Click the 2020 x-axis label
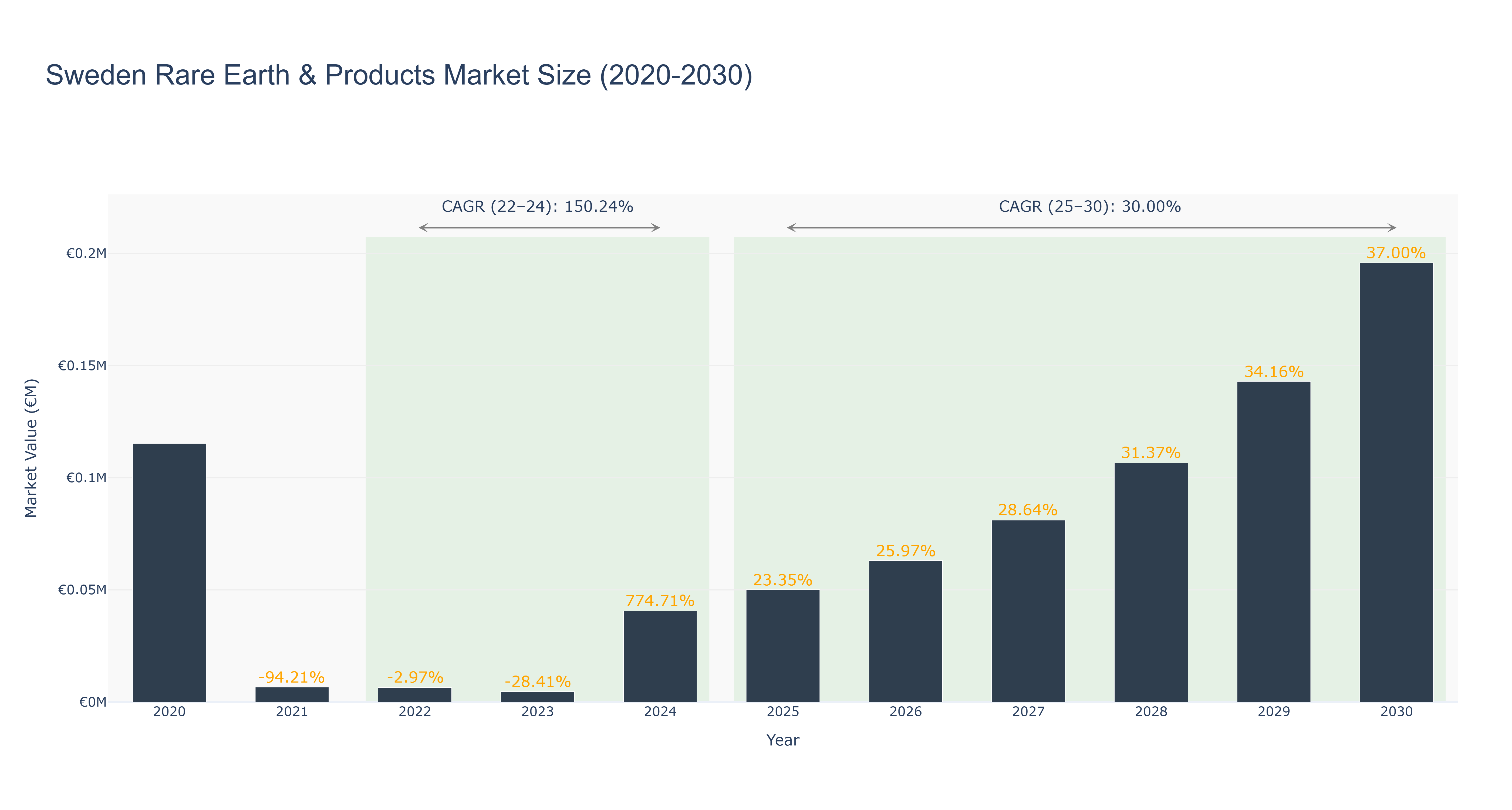 click(x=169, y=711)
